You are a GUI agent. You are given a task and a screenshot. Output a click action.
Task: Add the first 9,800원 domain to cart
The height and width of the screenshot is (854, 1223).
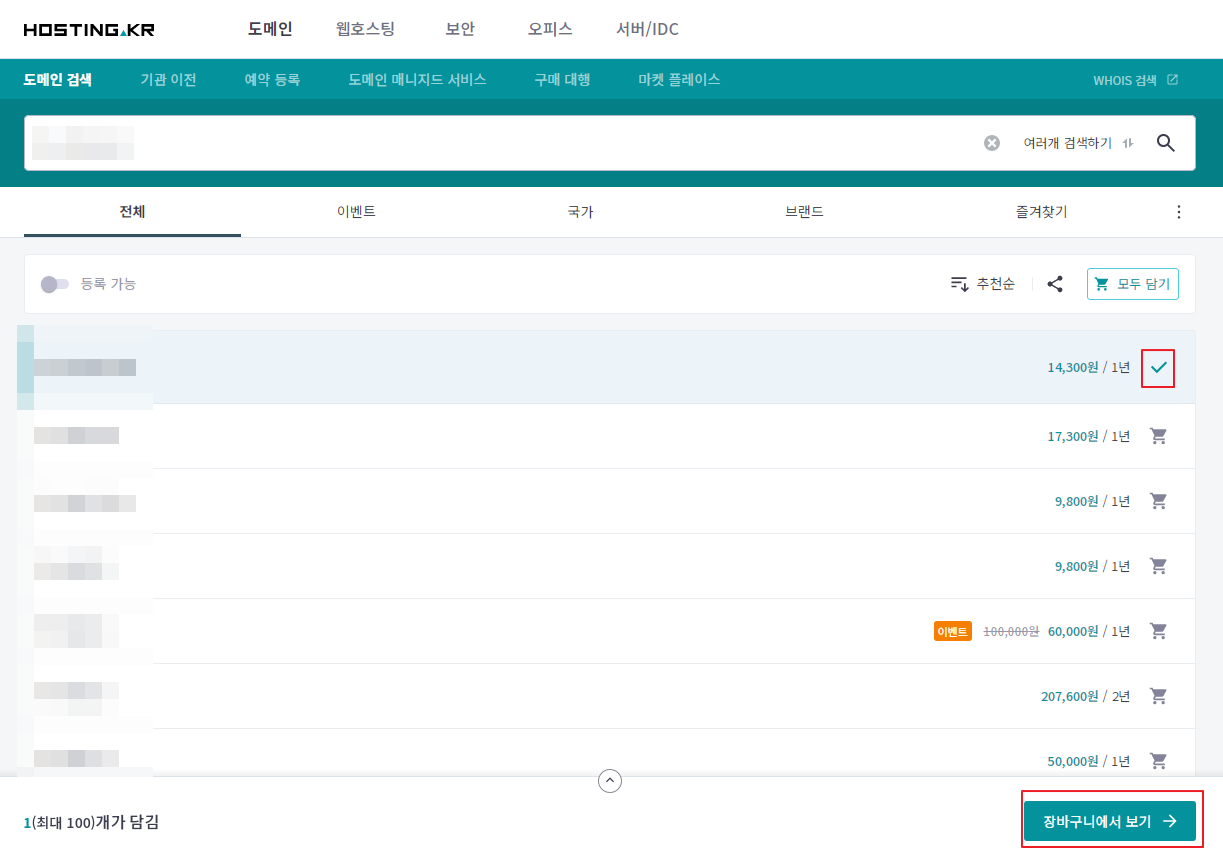(1158, 501)
